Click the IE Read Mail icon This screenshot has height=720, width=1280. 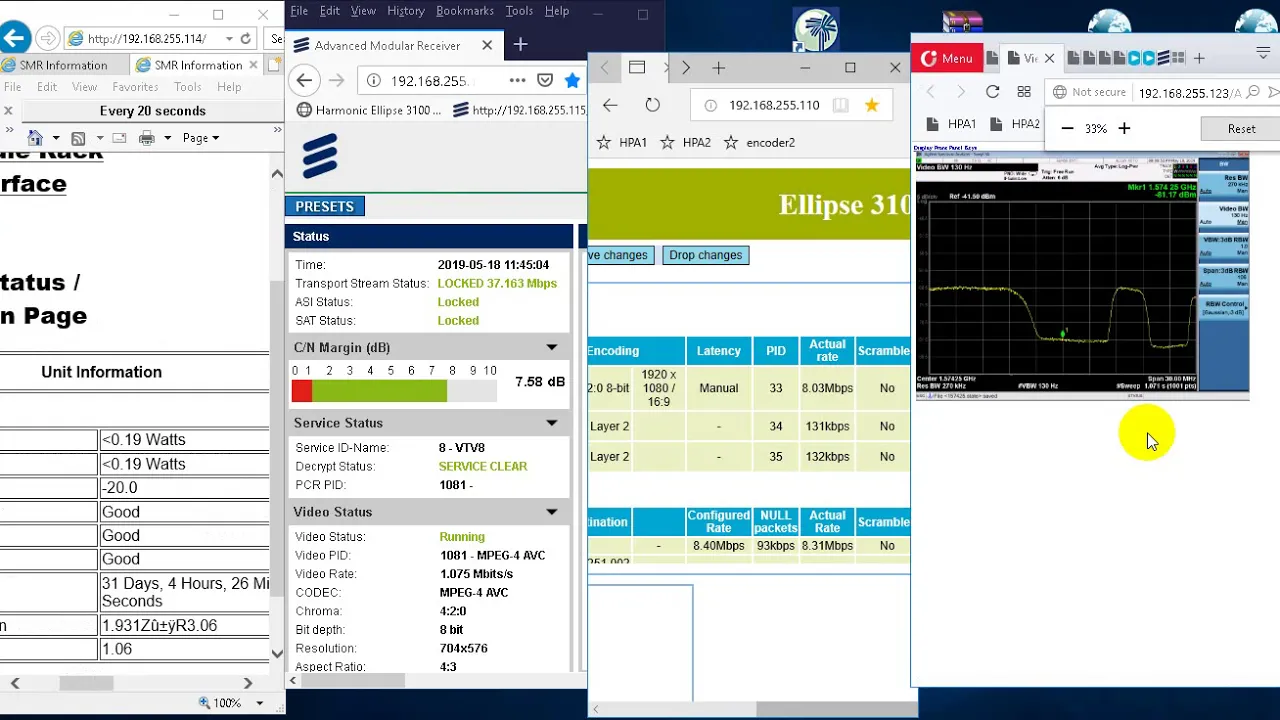click(x=119, y=138)
